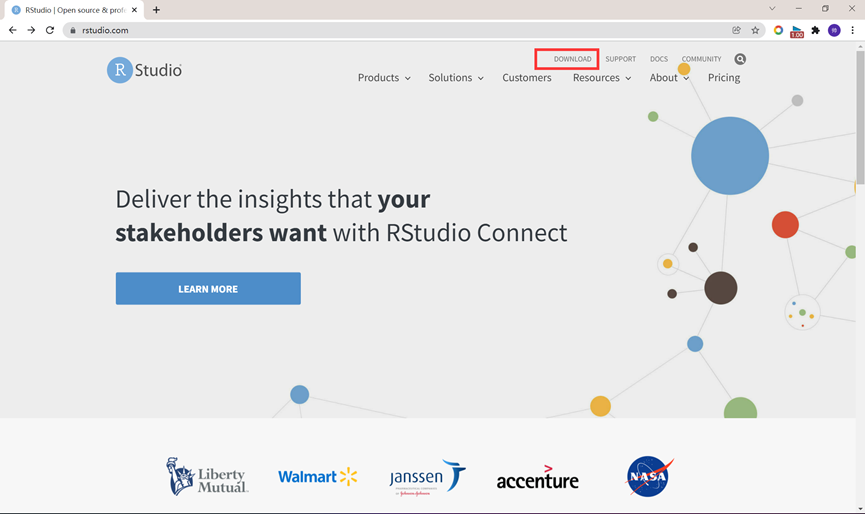Expand the About dropdown menu
Image resolution: width=865 pixels, height=514 pixels.
669,78
